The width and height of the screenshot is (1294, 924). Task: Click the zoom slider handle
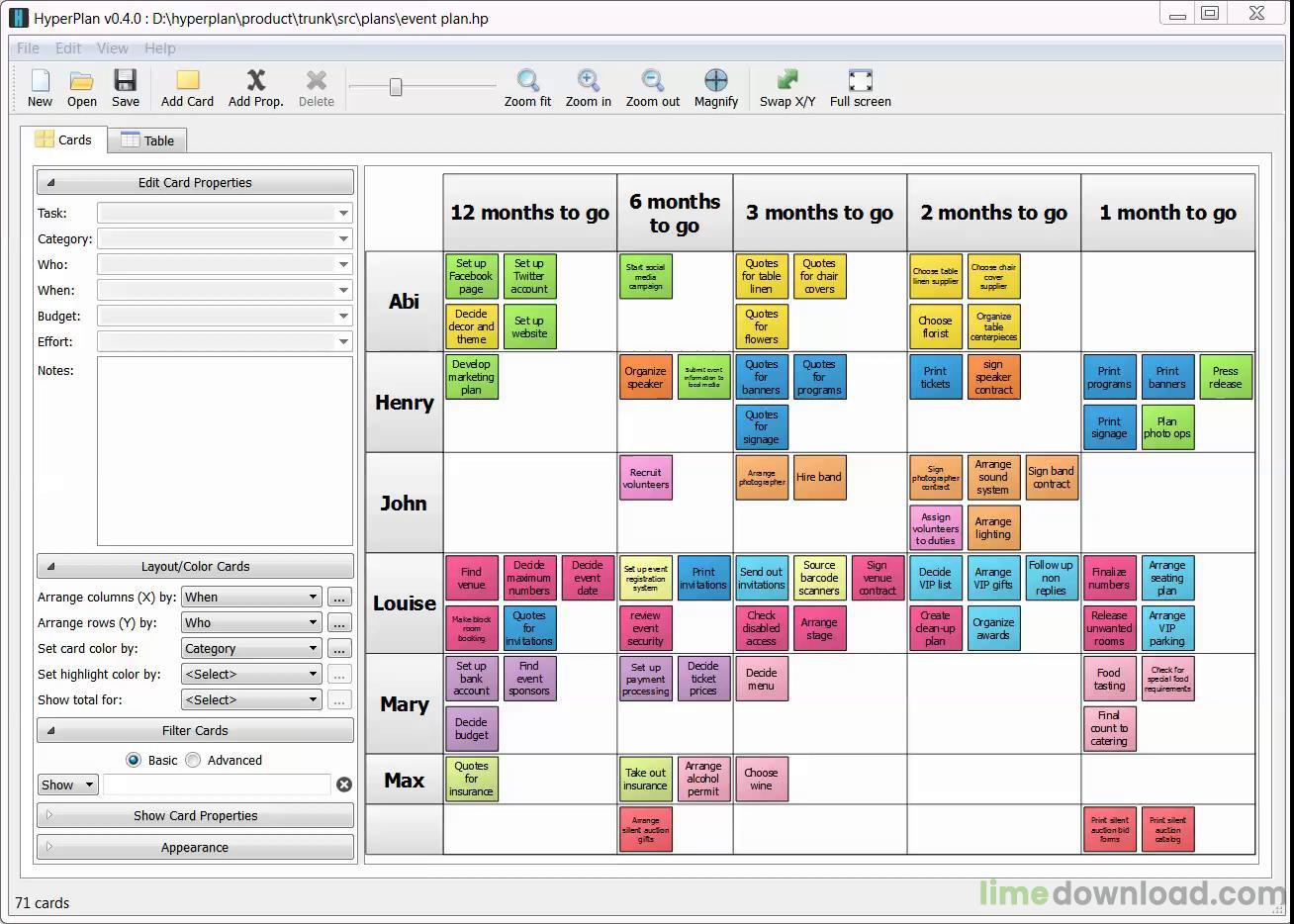(396, 87)
